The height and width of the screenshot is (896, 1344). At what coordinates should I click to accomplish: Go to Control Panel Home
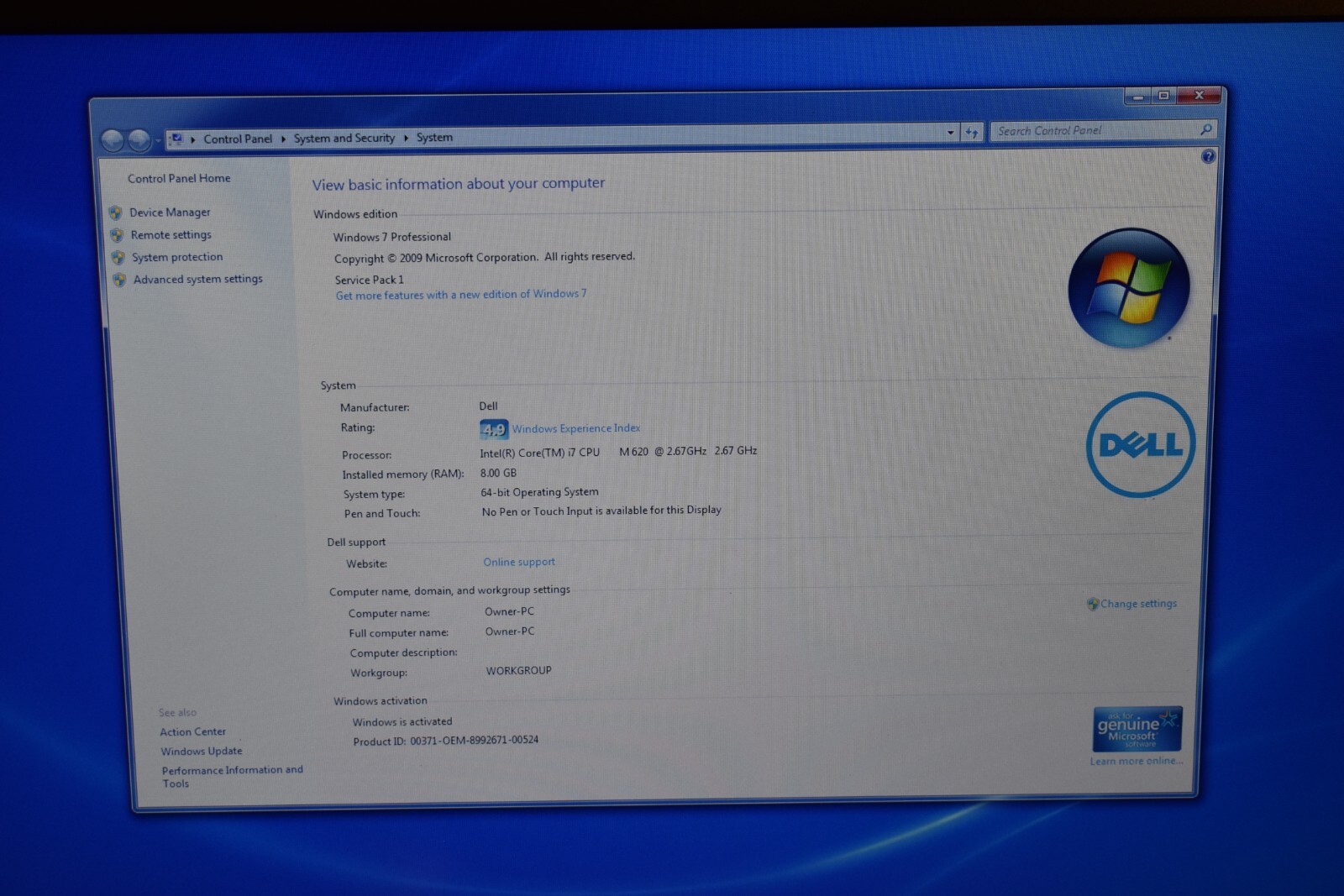179,178
